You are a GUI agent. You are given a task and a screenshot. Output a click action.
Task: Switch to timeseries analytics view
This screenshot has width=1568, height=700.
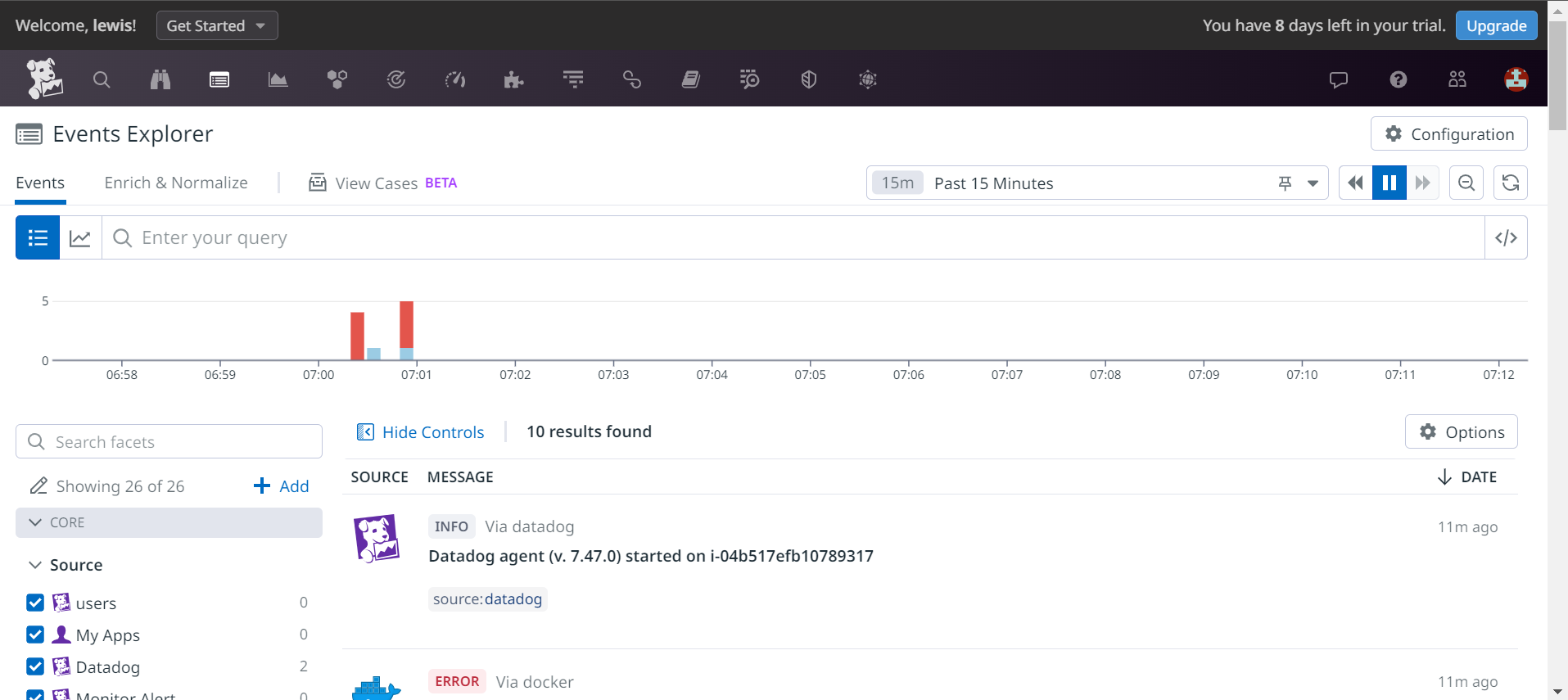point(80,237)
